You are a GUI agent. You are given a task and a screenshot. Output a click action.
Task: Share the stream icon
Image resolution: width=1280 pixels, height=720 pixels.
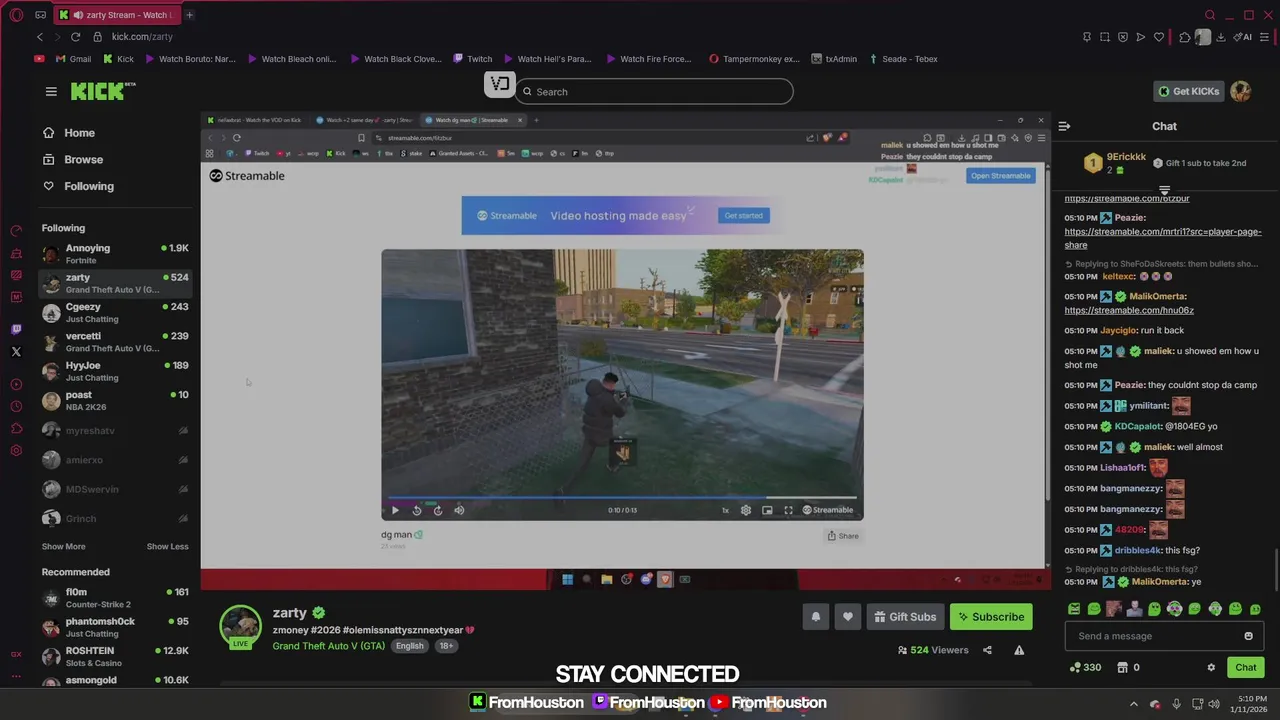tap(987, 650)
